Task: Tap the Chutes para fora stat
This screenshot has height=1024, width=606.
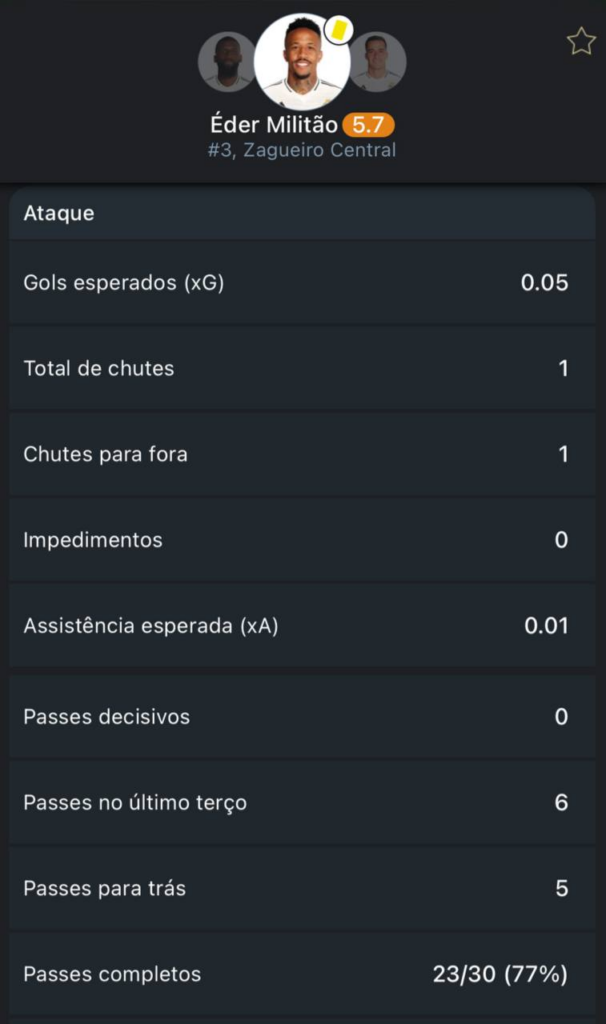Action: [302, 454]
